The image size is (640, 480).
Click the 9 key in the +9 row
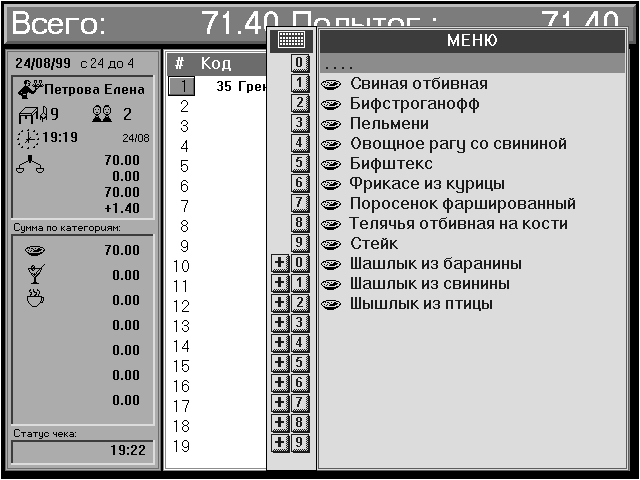[x=300, y=443]
